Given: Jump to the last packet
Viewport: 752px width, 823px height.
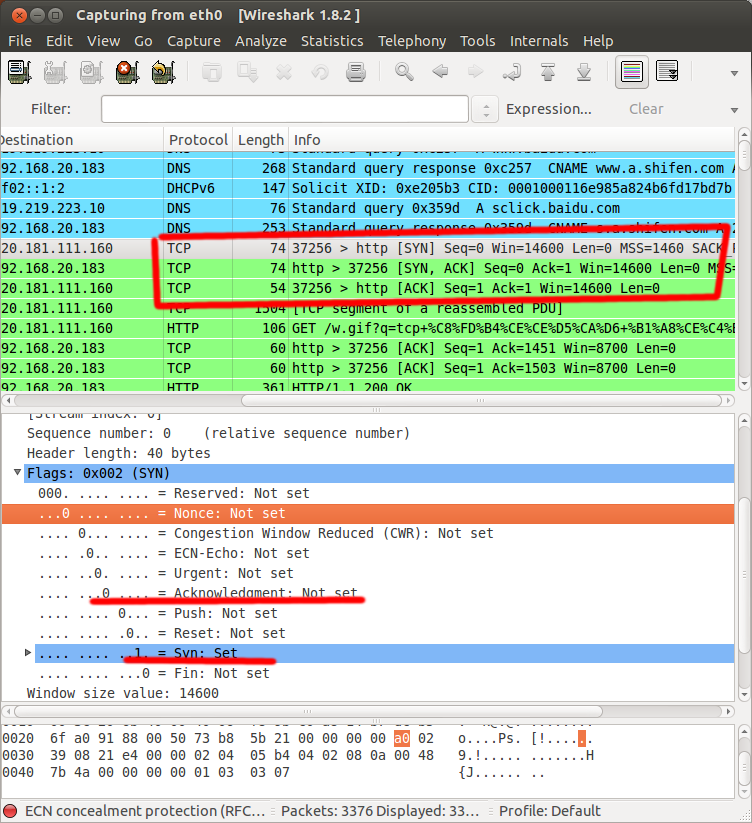Looking at the screenshot, I should [x=584, y=72].
